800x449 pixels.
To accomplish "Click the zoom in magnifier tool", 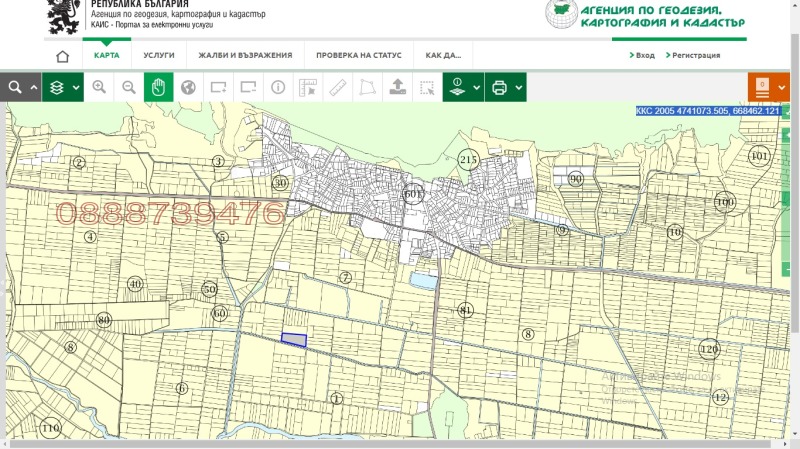I will click(99, 87).
